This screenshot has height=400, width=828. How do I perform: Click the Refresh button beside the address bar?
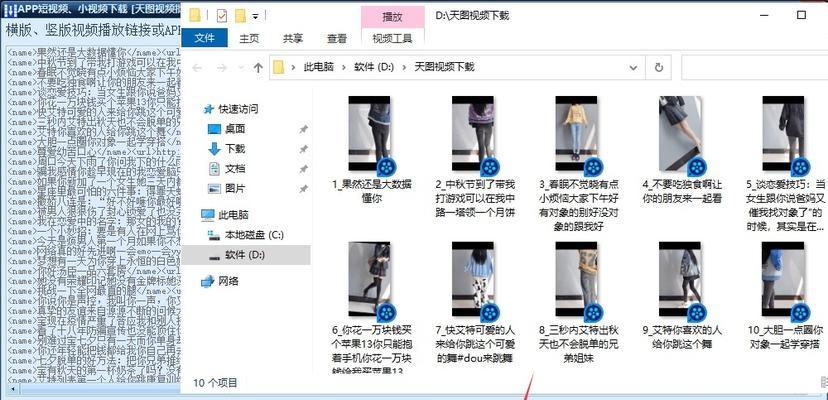coord(658,68)
